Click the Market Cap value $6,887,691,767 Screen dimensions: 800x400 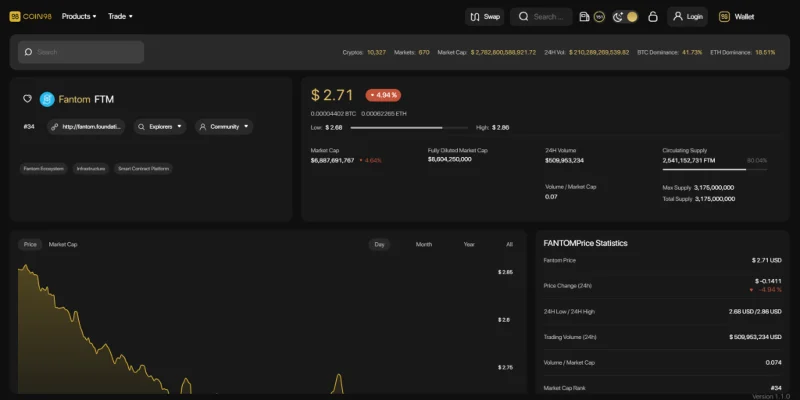click(x=332, y=160)
